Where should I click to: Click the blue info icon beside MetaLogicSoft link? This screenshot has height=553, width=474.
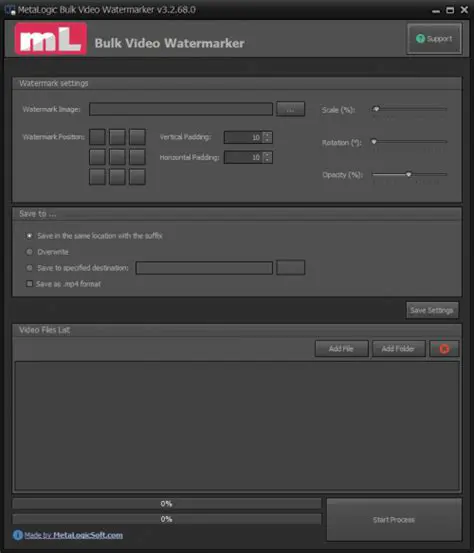point(18,535)
